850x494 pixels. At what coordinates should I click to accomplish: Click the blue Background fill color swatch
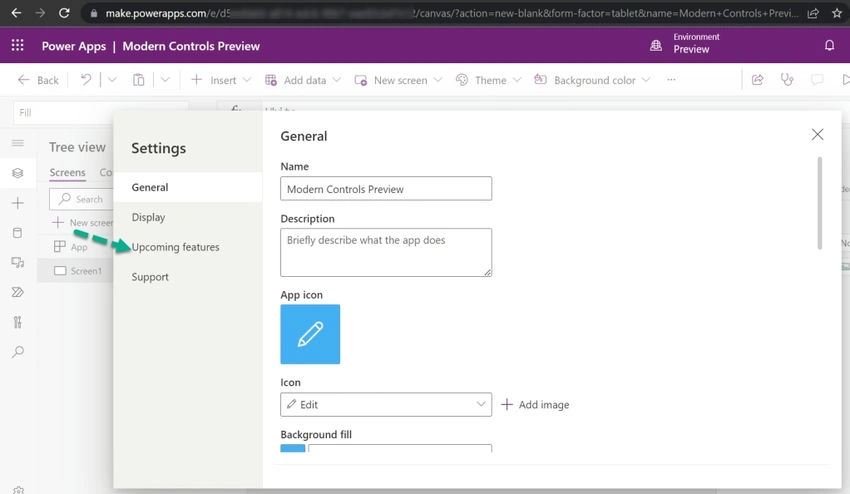pyautogui.click(x=293, y=448)
